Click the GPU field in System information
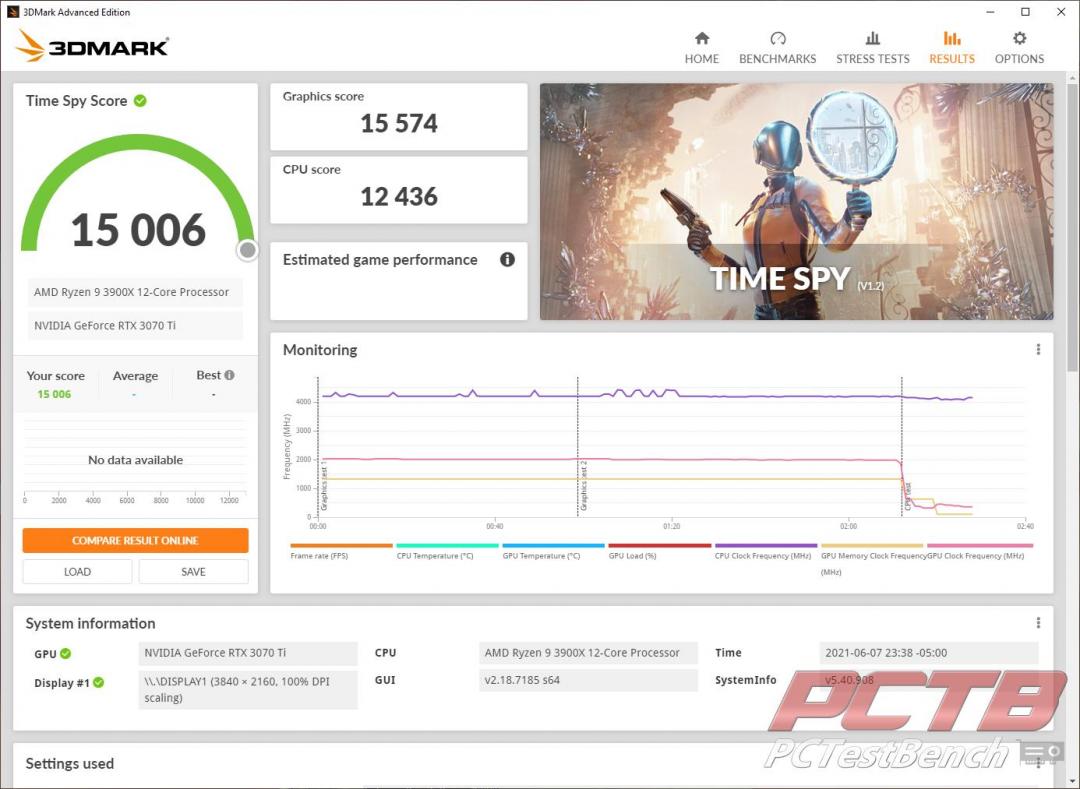The image size is (1080, 789). tap(248, 653)
